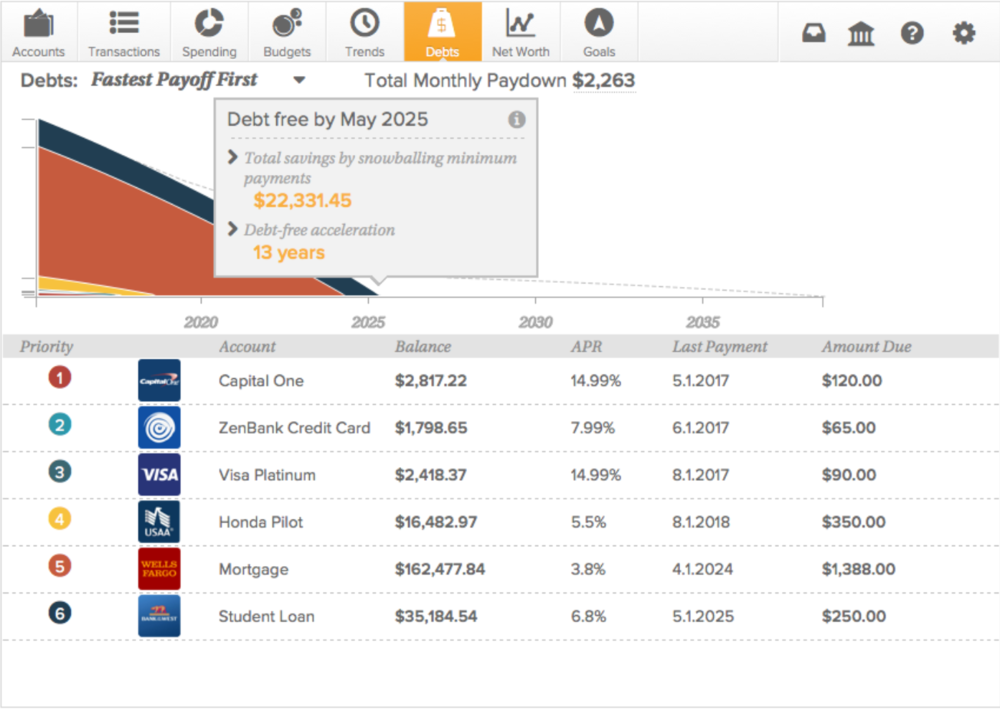This screenshot has height=709, width=1000.
Task: Select the Honda Pilot account name
Action: pyautogui.click(x=261, y=522)
